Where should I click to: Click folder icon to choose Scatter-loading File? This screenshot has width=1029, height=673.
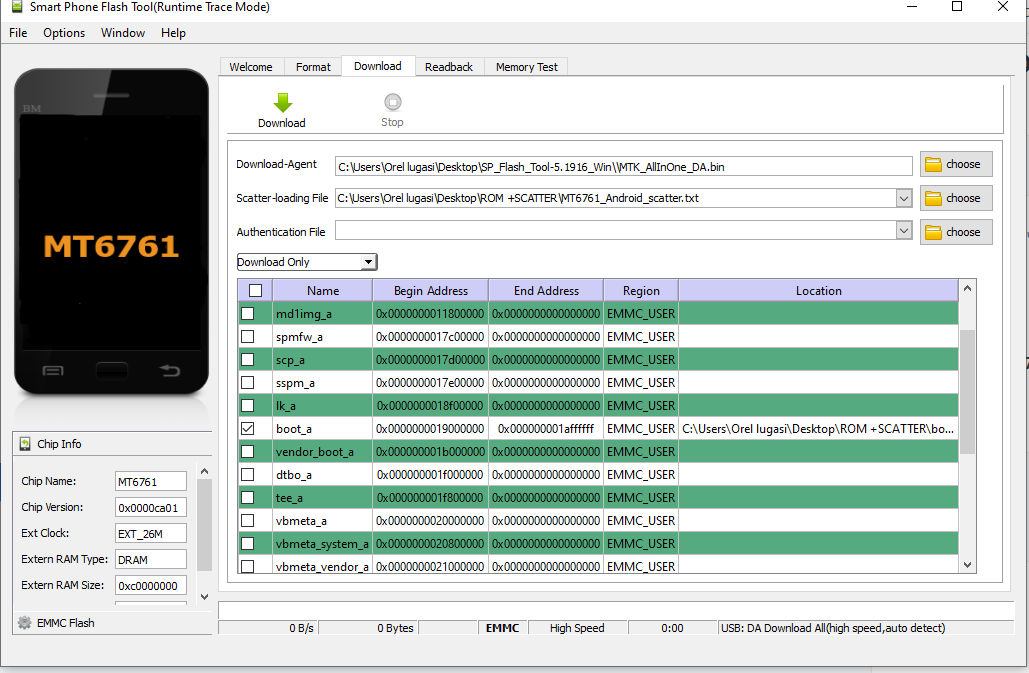click(x=933, y=199)
